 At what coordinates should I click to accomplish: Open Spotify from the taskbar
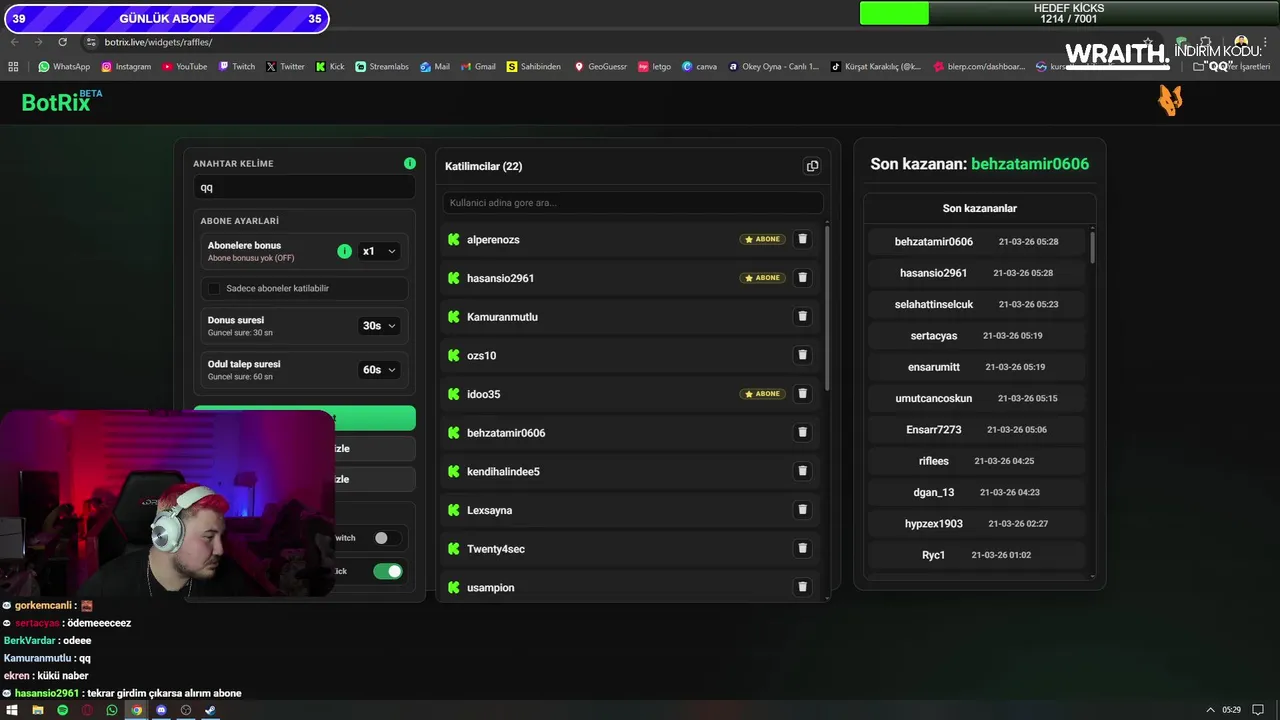point(62,710)
